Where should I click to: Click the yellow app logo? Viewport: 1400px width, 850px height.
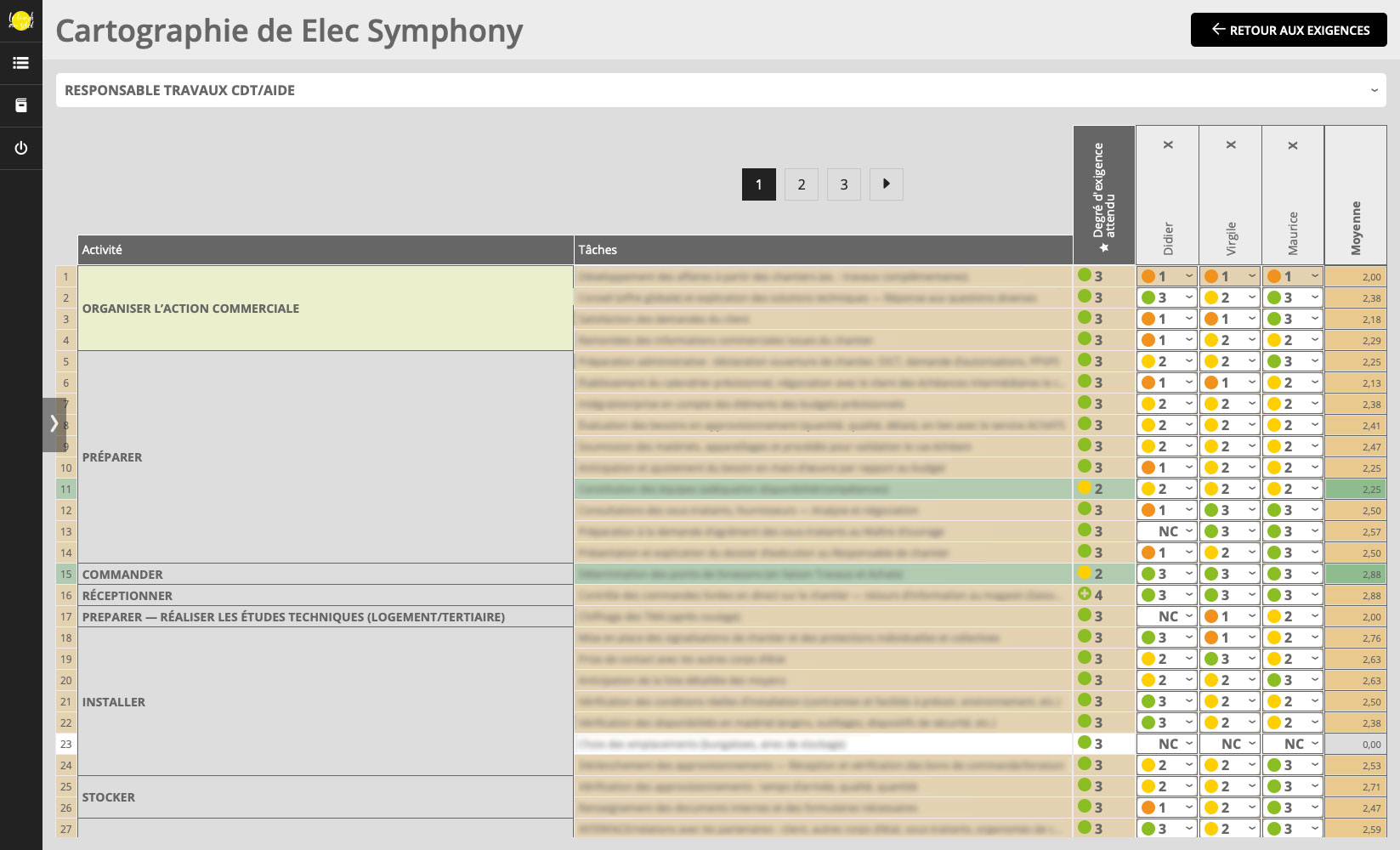click(x=20, y=20)
